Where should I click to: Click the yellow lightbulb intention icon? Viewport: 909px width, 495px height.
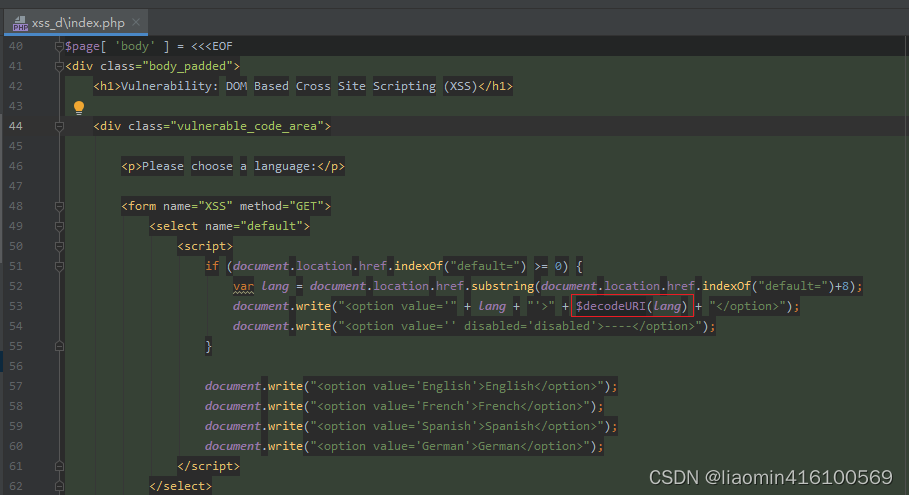[79, 107]
